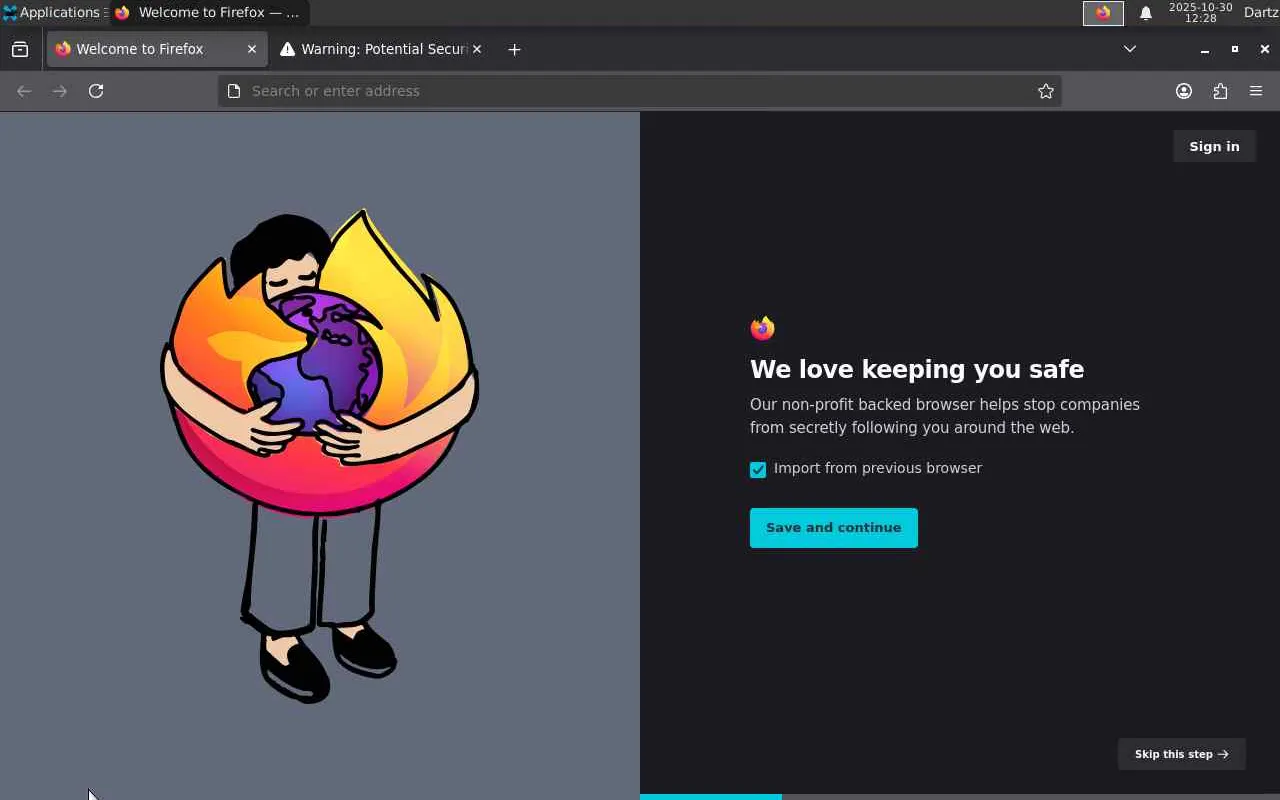
Task: Click the Firefox logo above the heading
Action: click(762, 328)
